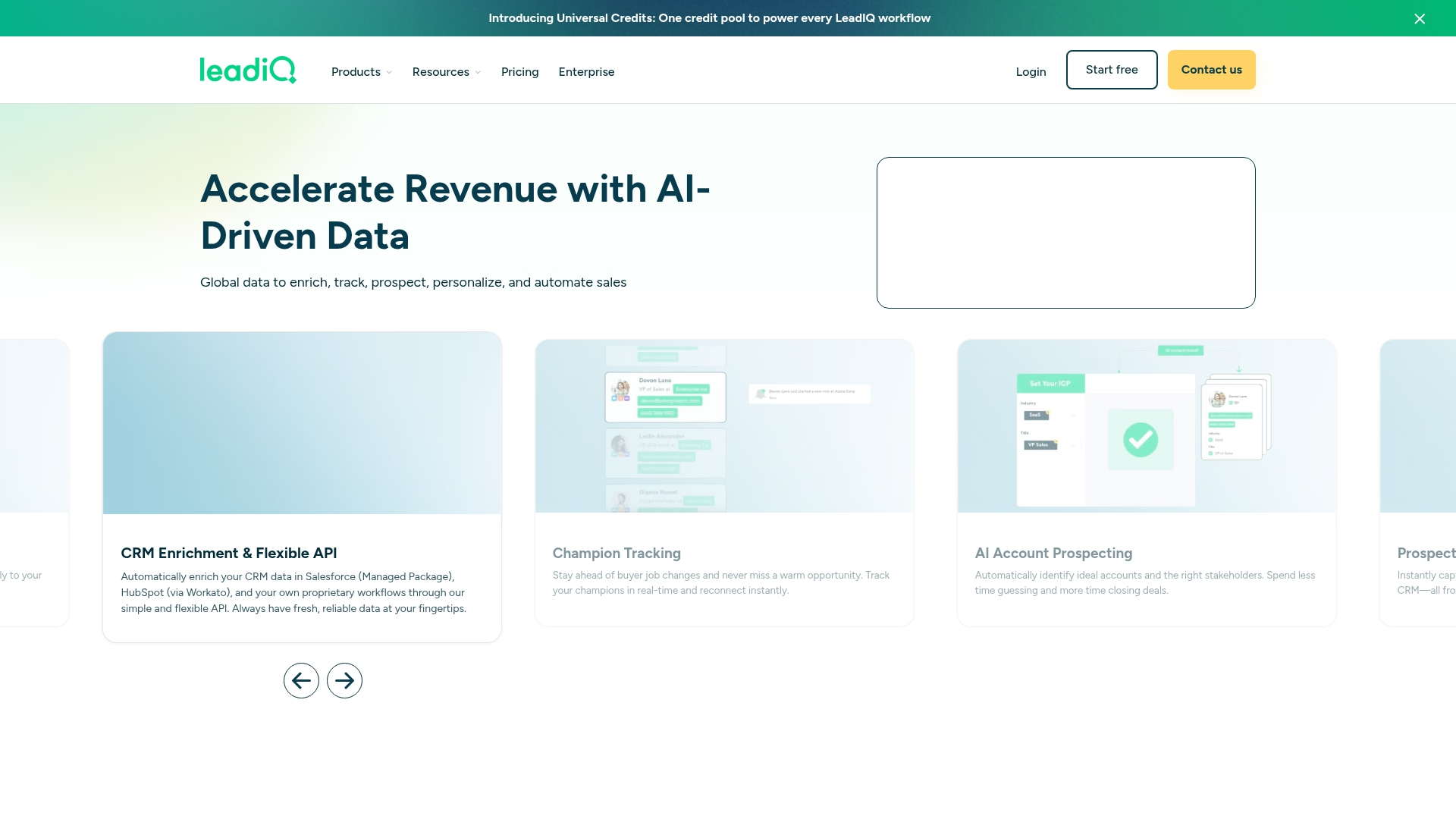The image size is (1456, 819).
Task: Advance to next carousel slide
Action: click(344, 681)
